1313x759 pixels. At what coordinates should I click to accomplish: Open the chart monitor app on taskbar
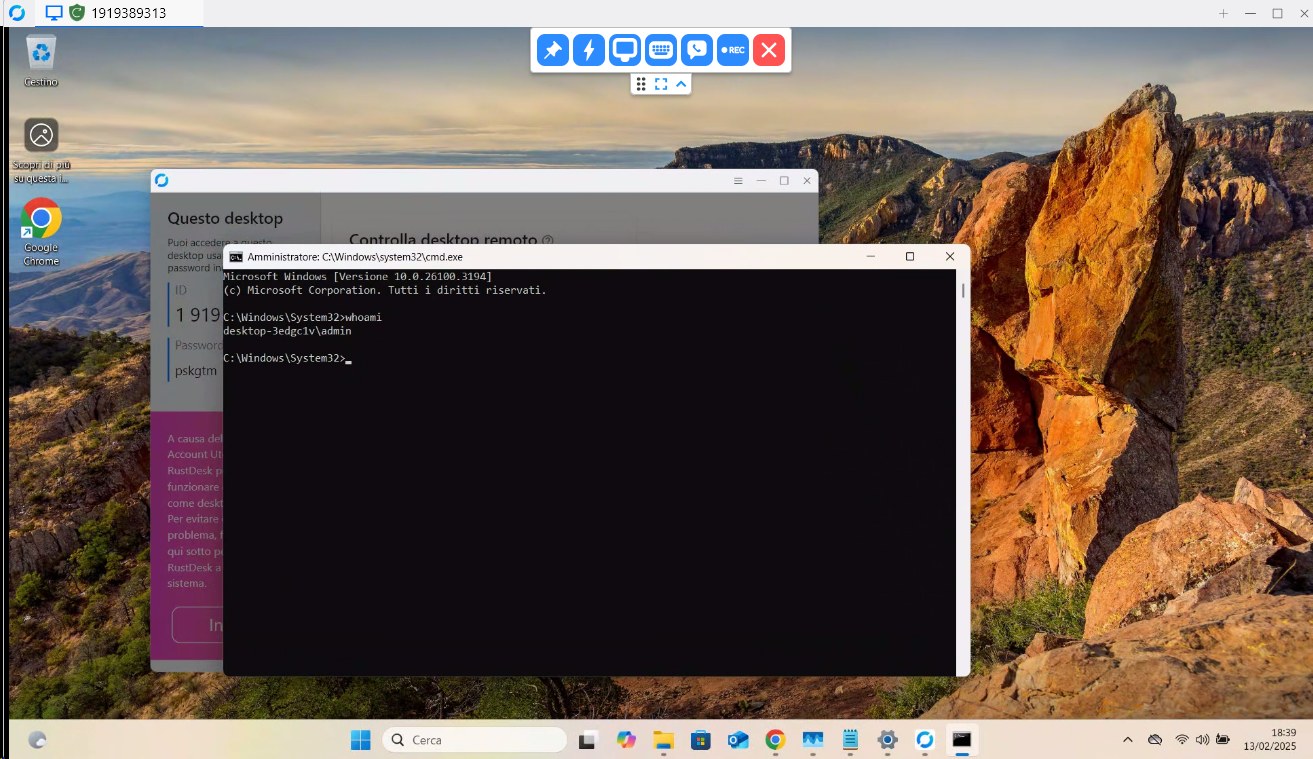(x=813, y=740)
